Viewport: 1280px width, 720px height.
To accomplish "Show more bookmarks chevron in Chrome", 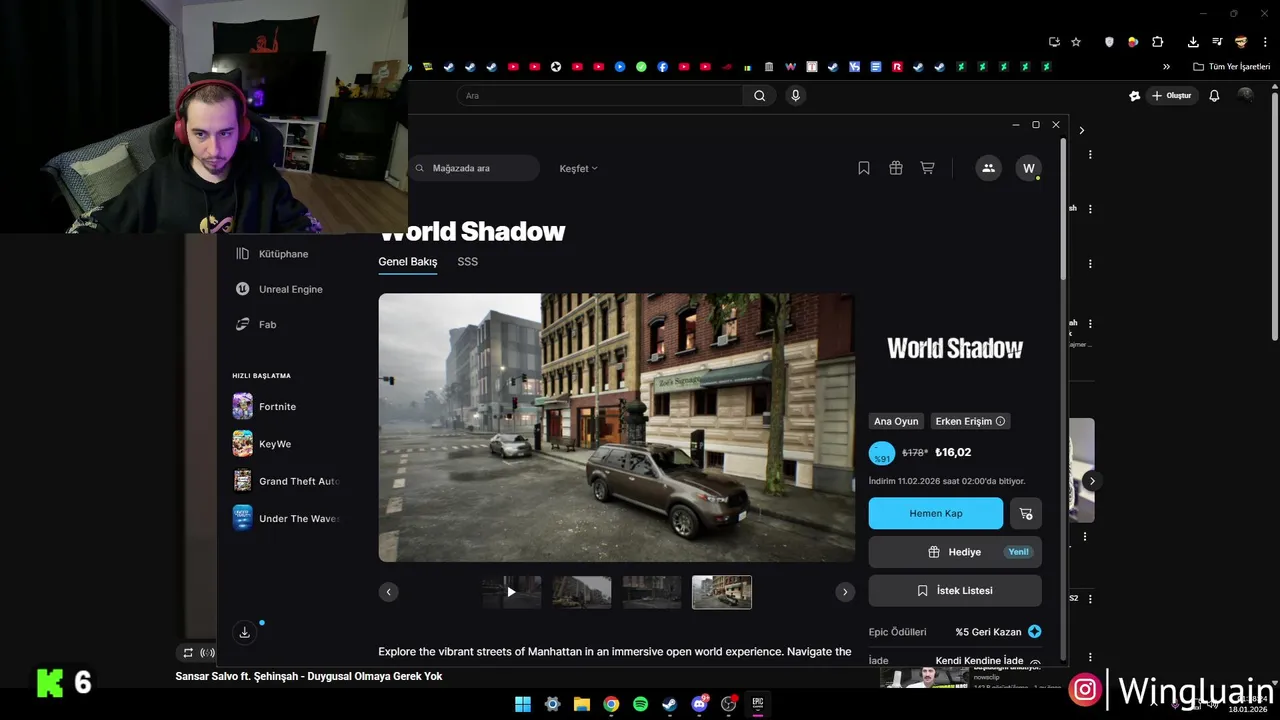I will 1166,67.
